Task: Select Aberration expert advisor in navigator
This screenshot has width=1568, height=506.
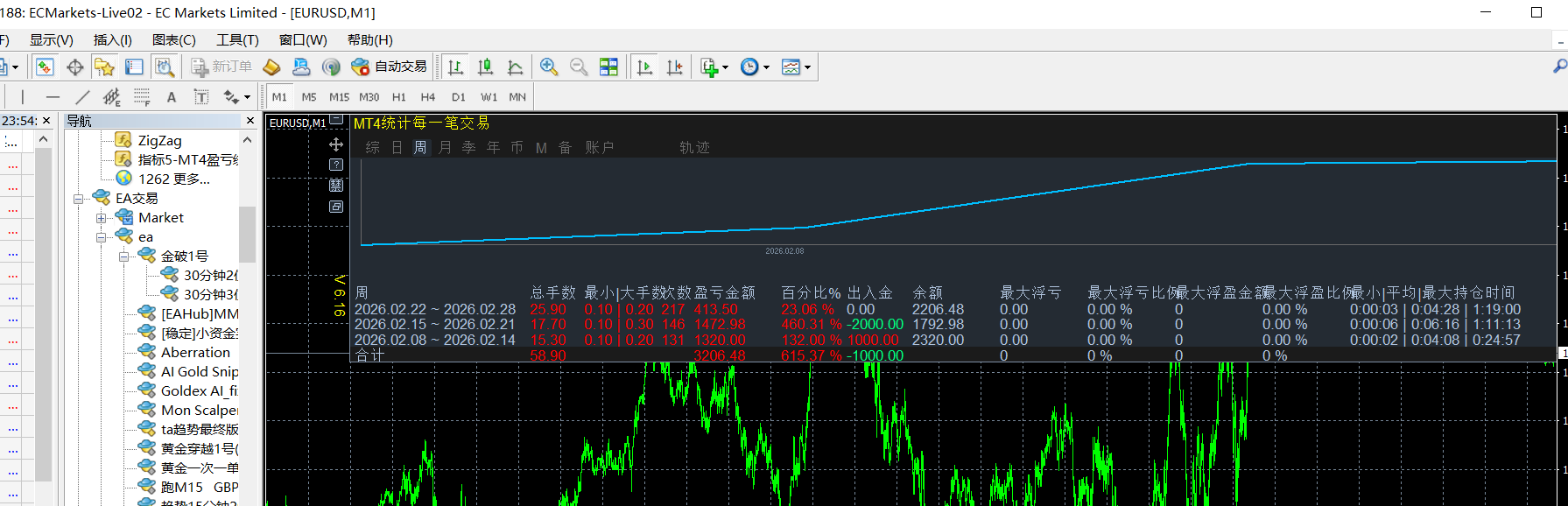Action: 195,352
